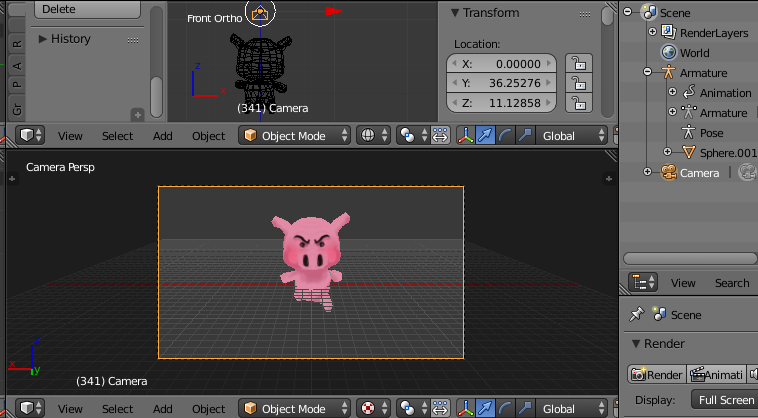Viewport: 758px width, 418px height.
Task: Lock the Y location value
Action: 579,83
